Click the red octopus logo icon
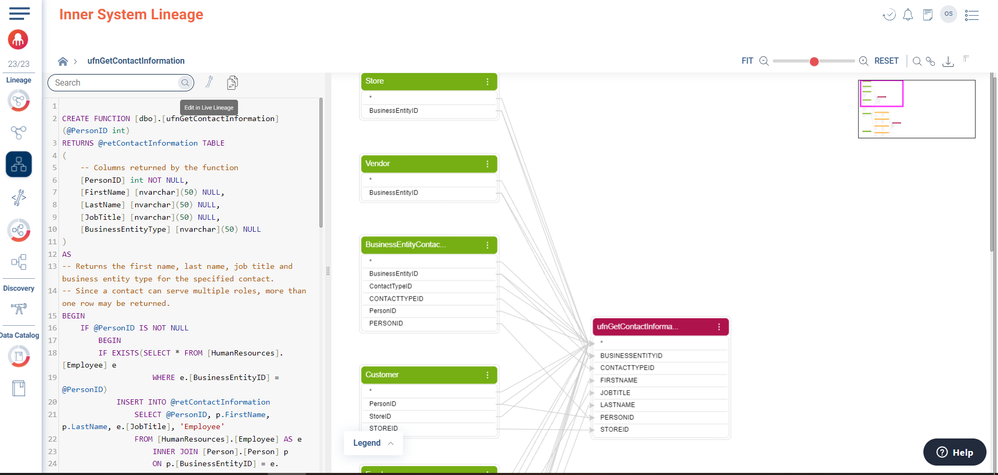998x475 pixels. pyautogui.click(x=18, y=39)
